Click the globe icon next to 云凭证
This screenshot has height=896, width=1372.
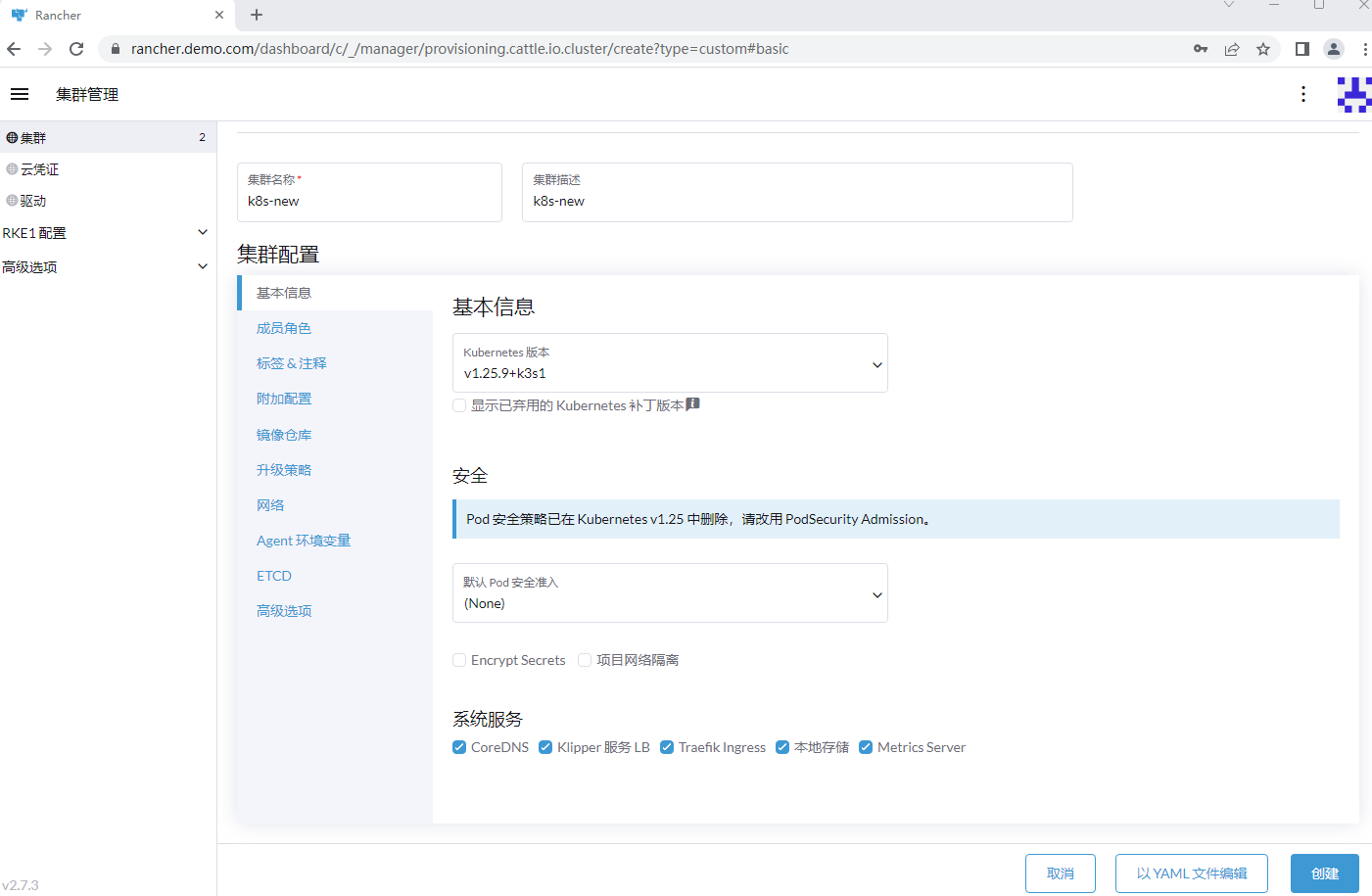click(x=12, y=169)
